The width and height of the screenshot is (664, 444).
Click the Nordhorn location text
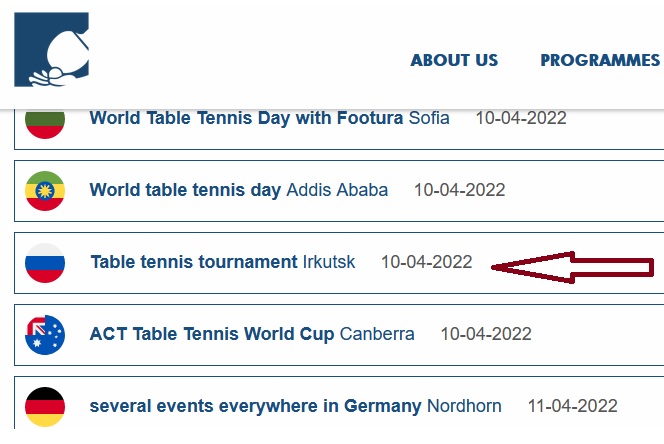point(464,406)
